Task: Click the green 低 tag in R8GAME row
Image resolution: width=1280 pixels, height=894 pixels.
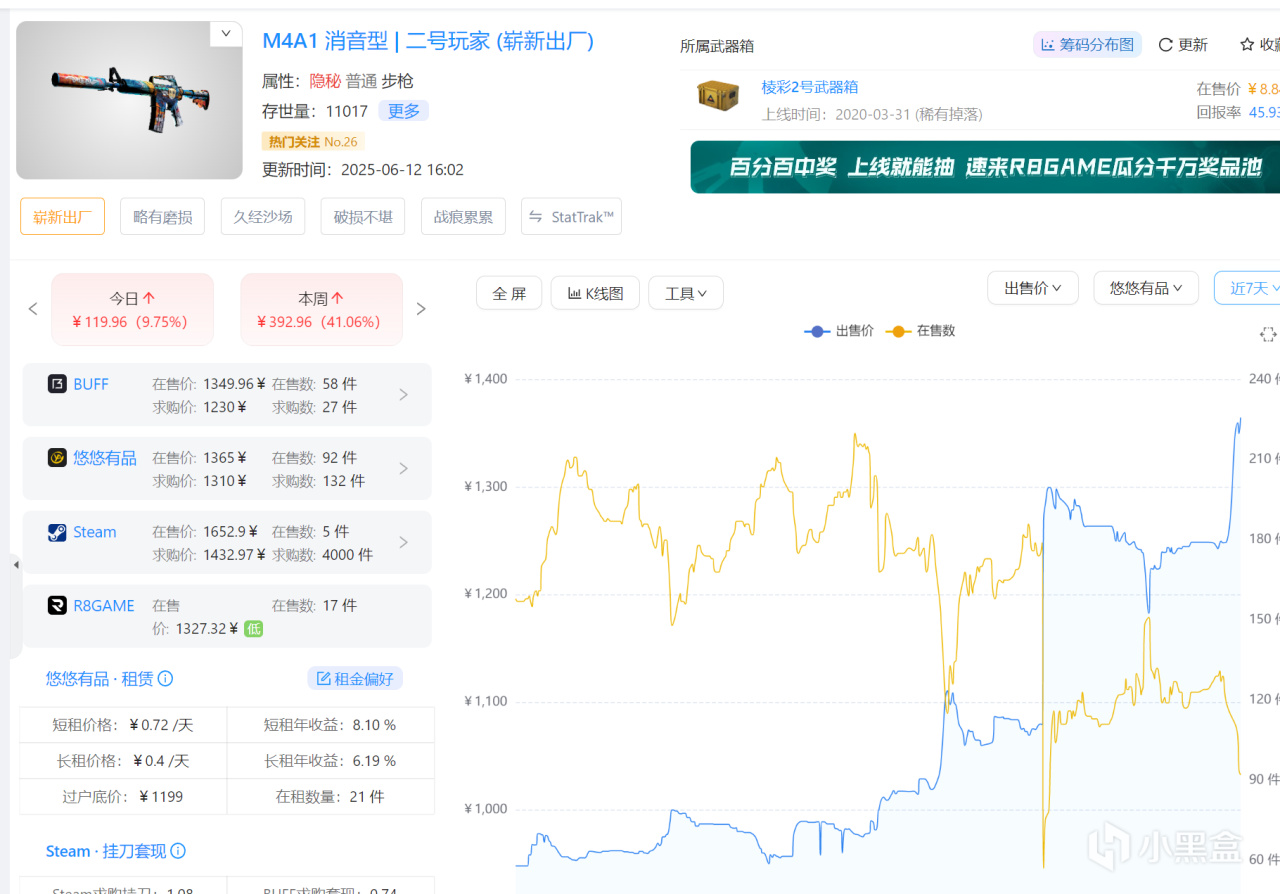Action: (x=253, y=629)
